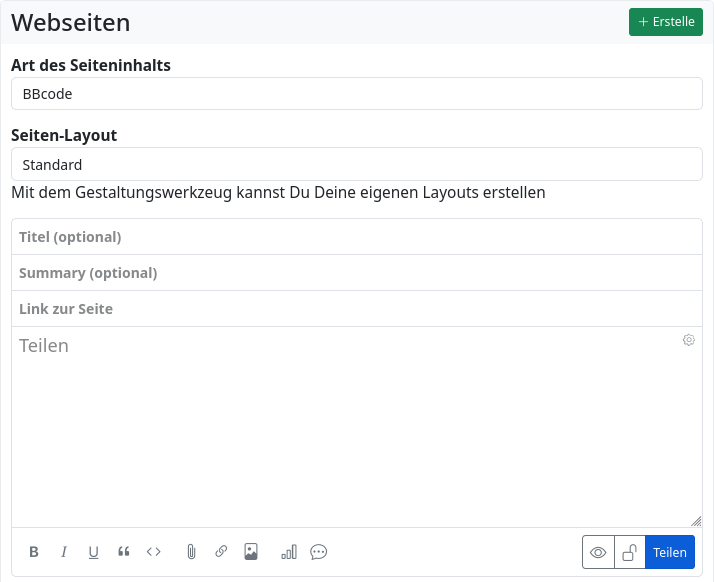Select the Link zur Seite field
Image resolution: width=714 pixels, height=582 pixels.
[357, 309]
